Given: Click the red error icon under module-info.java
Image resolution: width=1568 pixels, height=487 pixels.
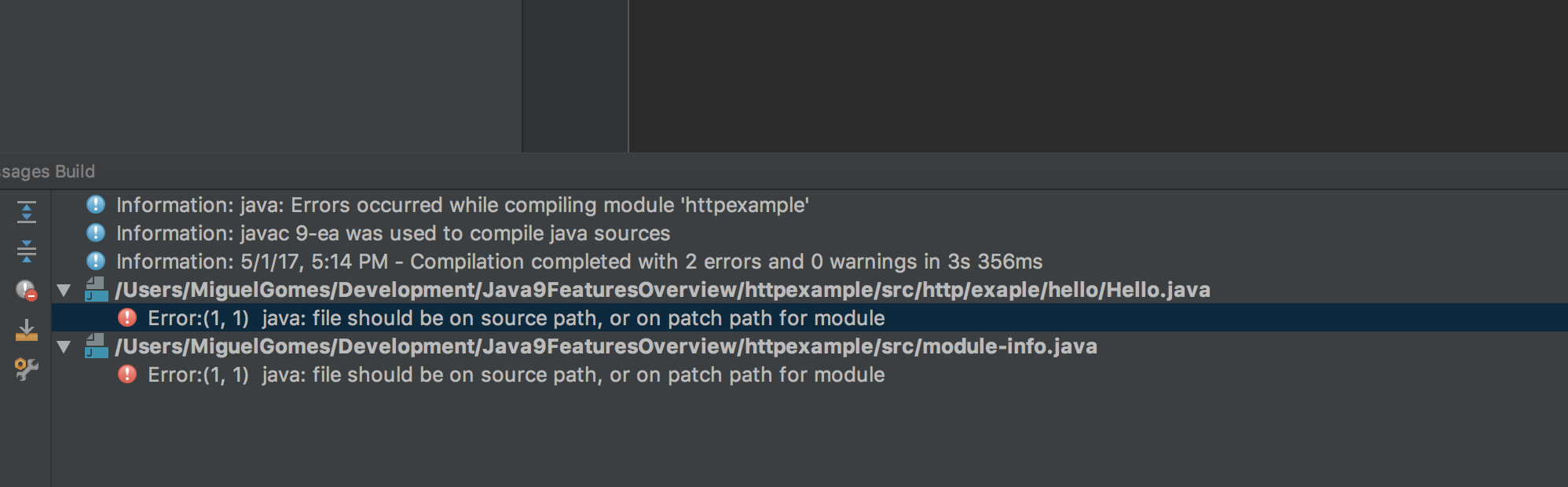Looking at the screenshot, I should pos(127,375).
